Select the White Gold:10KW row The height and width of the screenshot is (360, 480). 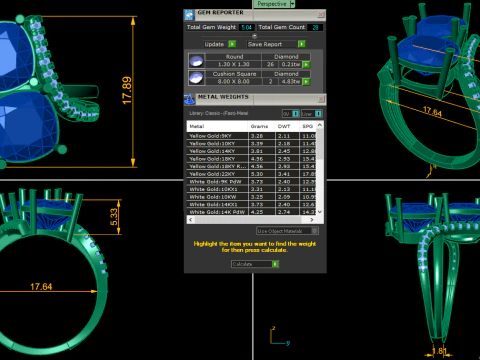coord(251,197)
